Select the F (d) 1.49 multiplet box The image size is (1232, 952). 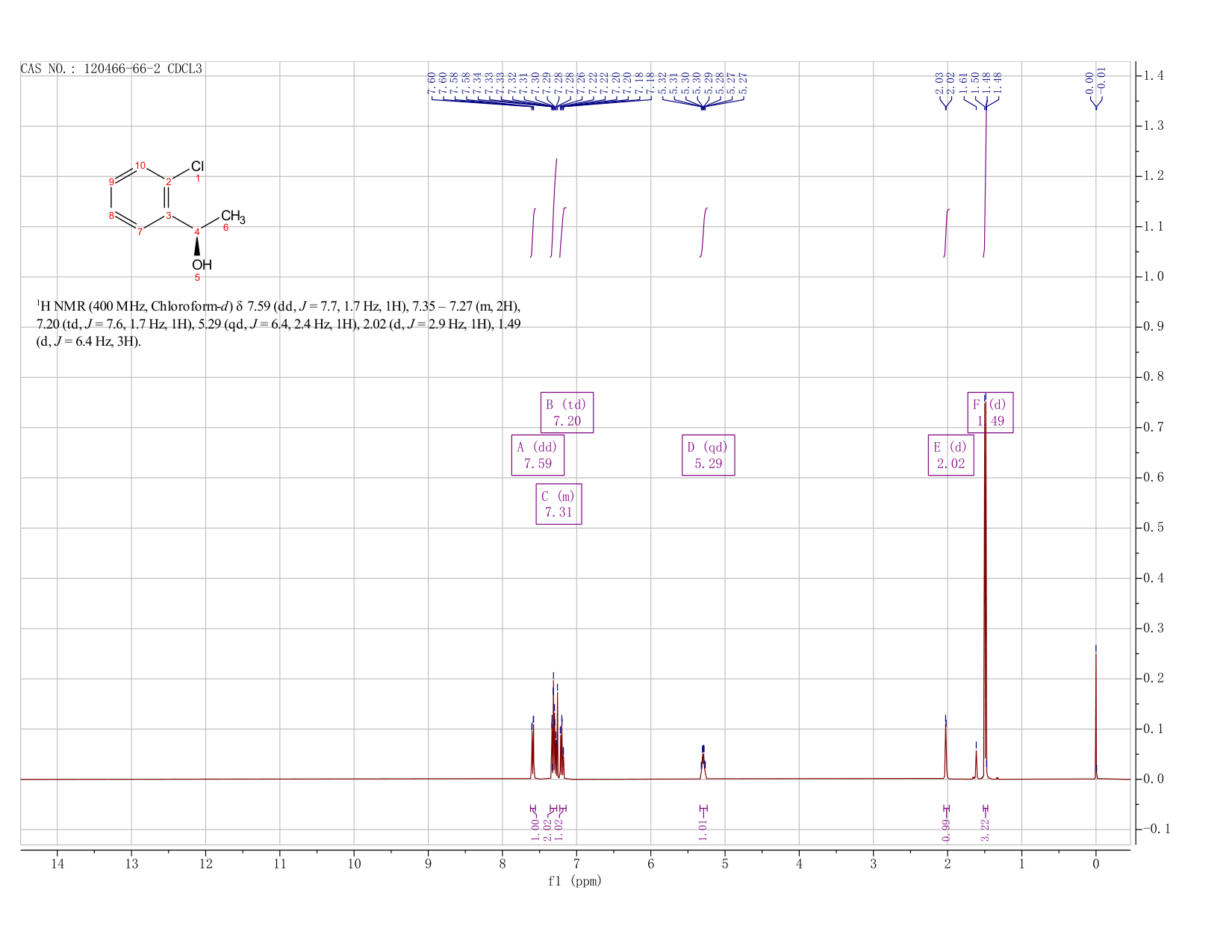(990, 412)
